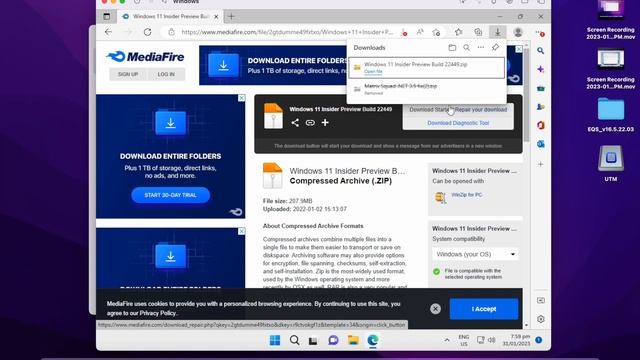Open Chat app on taskbar
Image resolution: width=640 pixels, height=360 pixels.
click(x=333, y=340)
